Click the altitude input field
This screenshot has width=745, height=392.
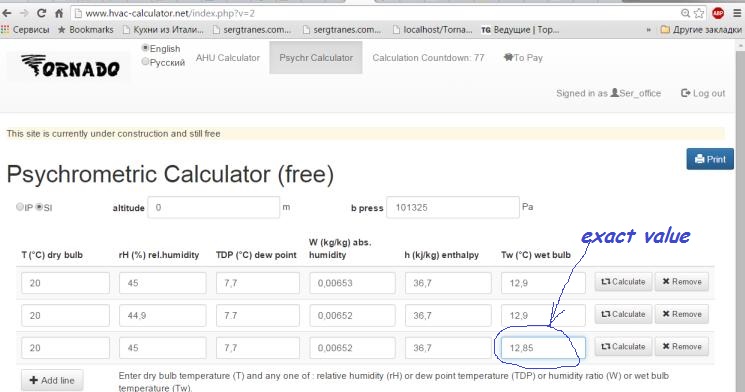click(x=214, y=207)
